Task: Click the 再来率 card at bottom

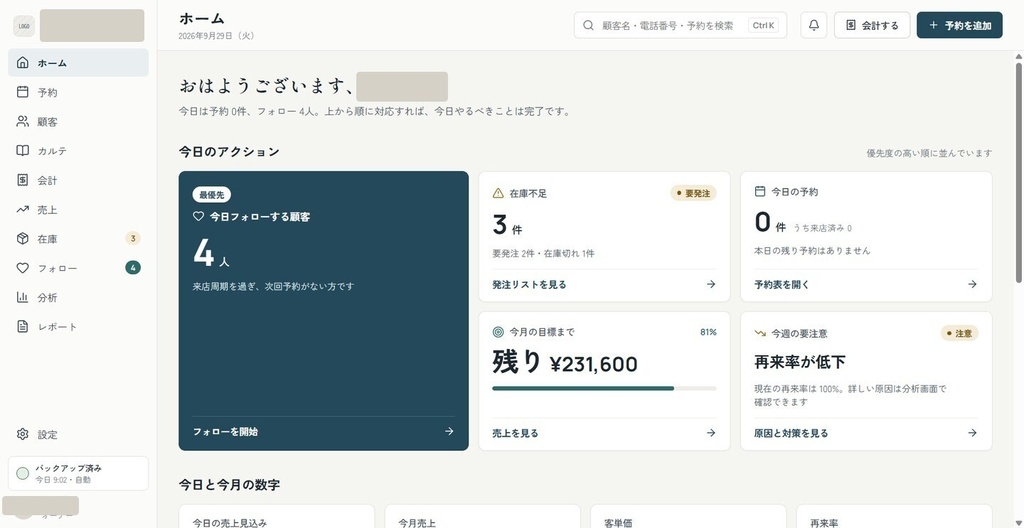Action: (x=894, y=516)
